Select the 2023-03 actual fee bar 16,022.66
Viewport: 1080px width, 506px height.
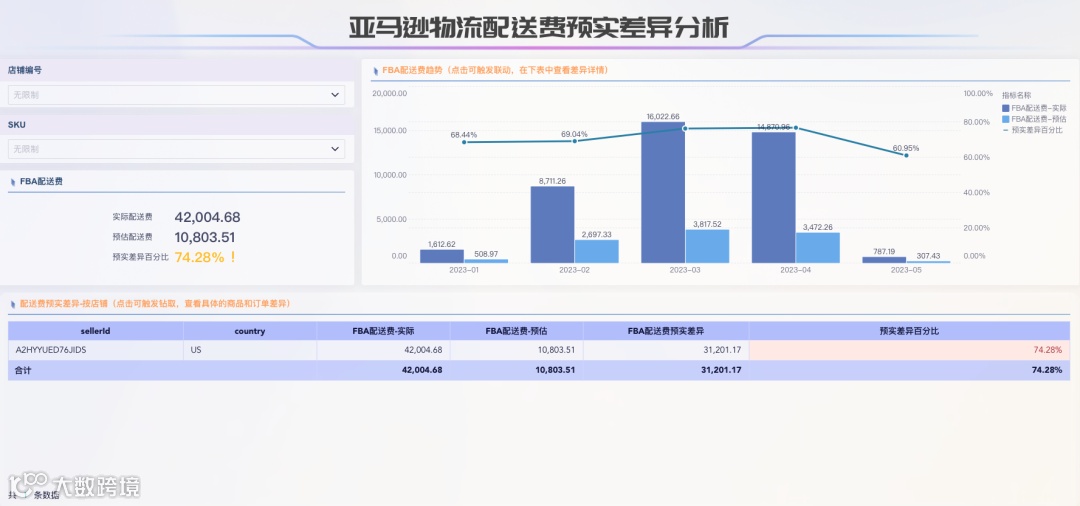coord(663,192)
